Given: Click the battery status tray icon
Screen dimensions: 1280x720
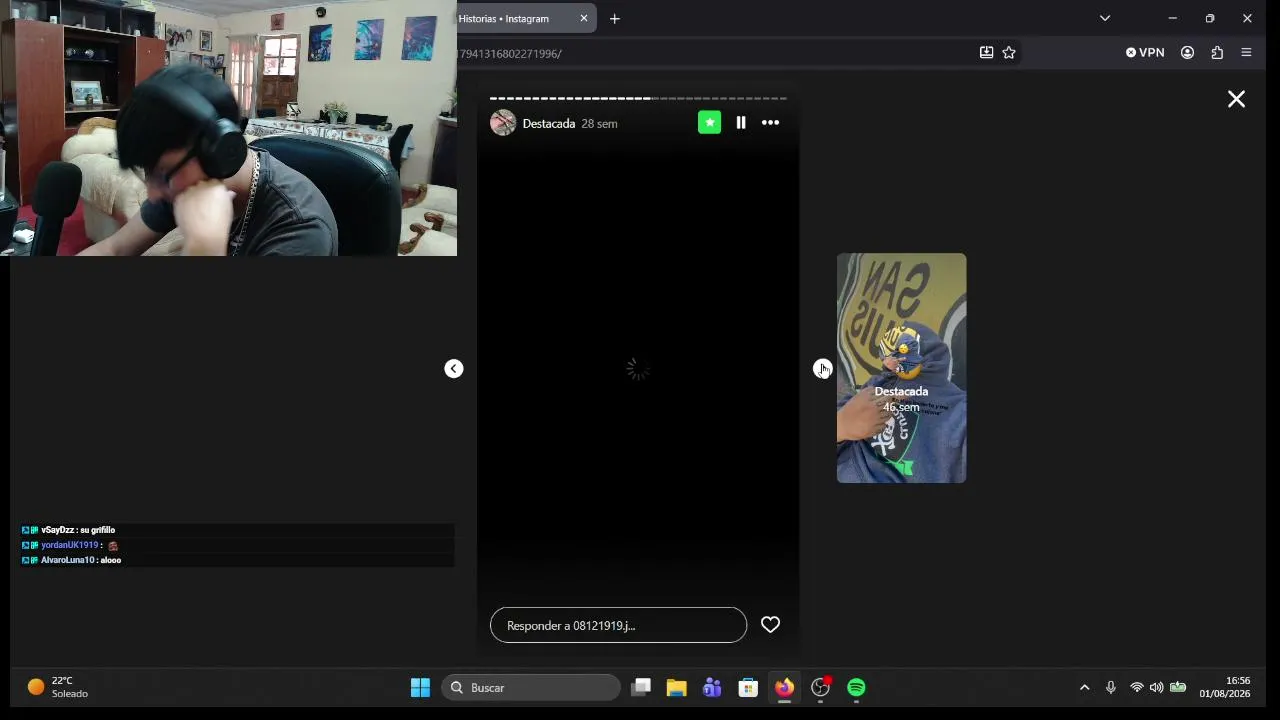Looking at the screenshot, I should pos(1178,688).
